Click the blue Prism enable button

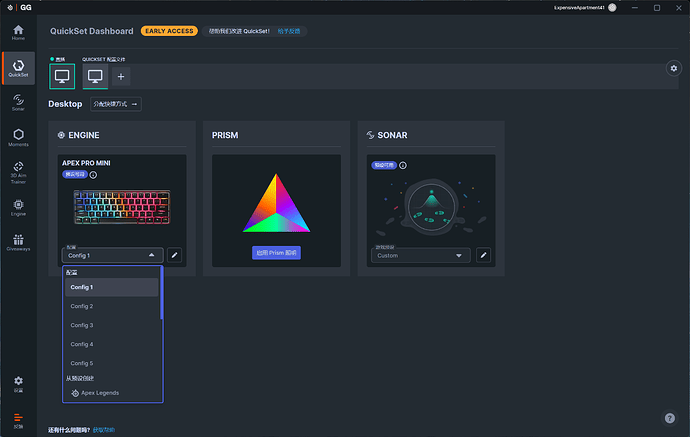tap(276, 253)
